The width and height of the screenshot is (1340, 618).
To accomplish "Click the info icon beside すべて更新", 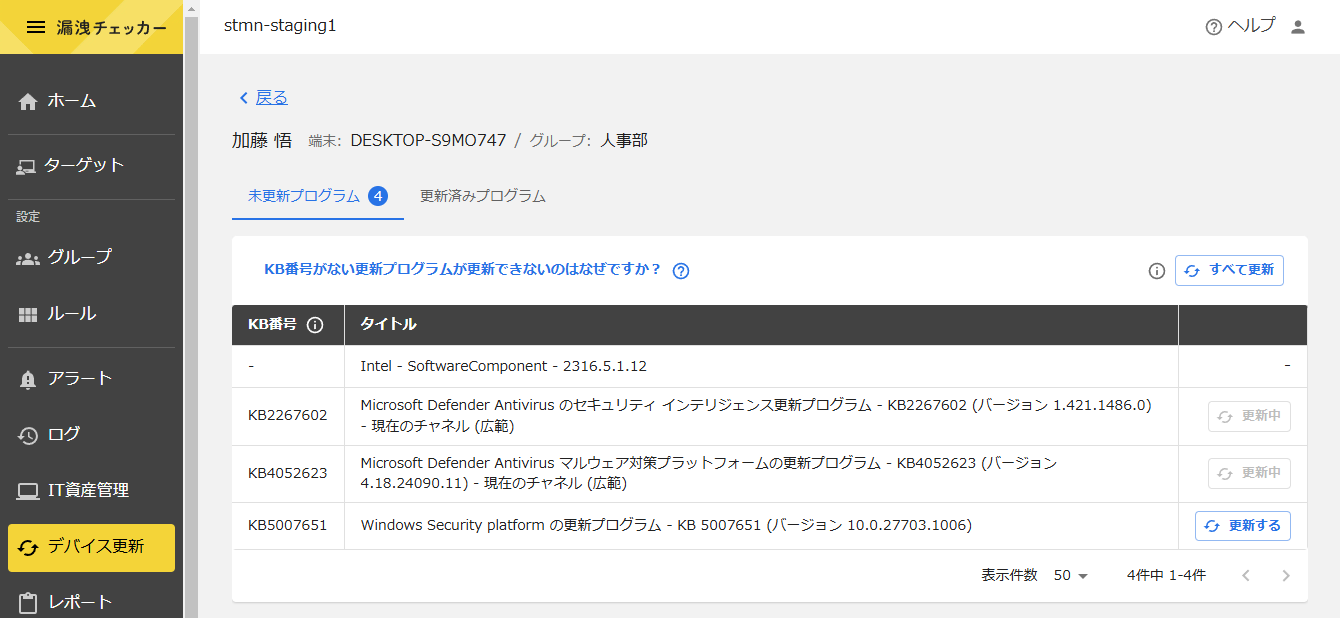I will [x=1157, y=271].
